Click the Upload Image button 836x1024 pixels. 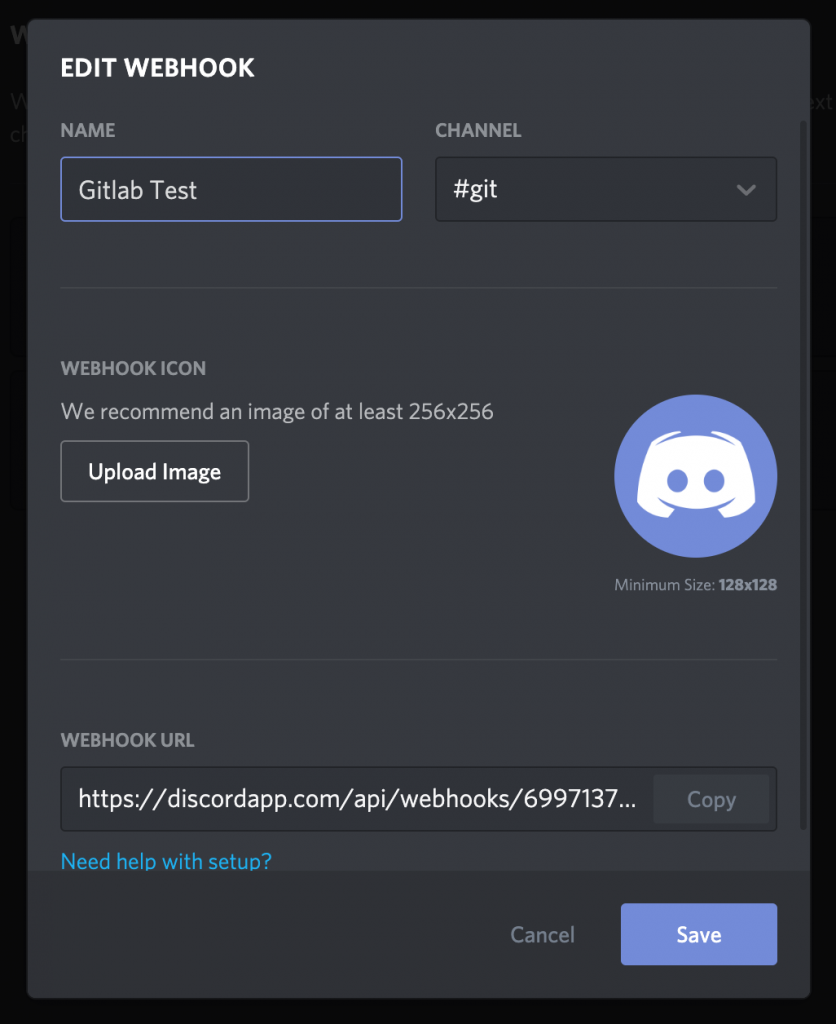tap(154, 470)
